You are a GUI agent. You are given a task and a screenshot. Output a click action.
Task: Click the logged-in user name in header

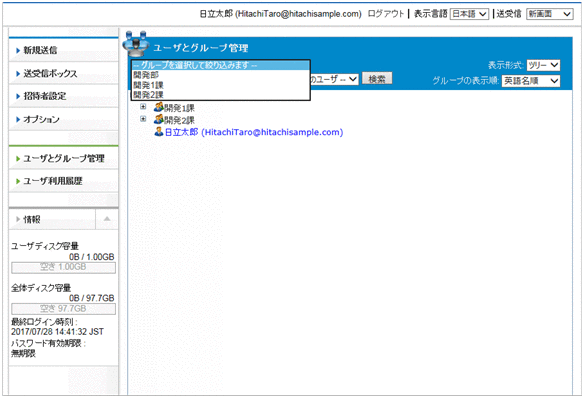coord(281,14)
